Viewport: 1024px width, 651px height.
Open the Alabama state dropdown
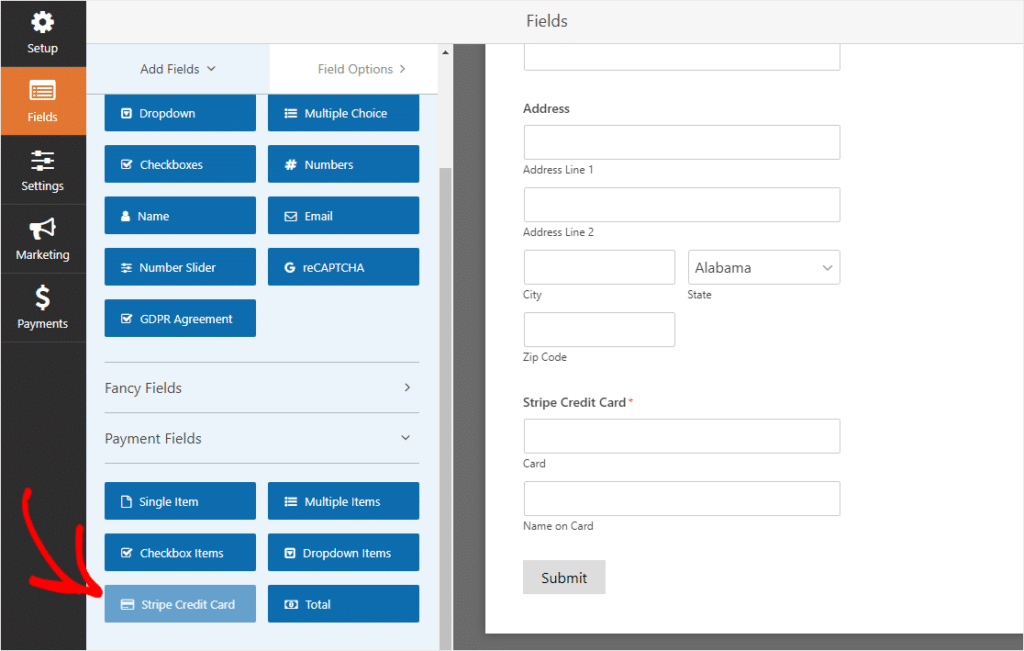[763, 267]
